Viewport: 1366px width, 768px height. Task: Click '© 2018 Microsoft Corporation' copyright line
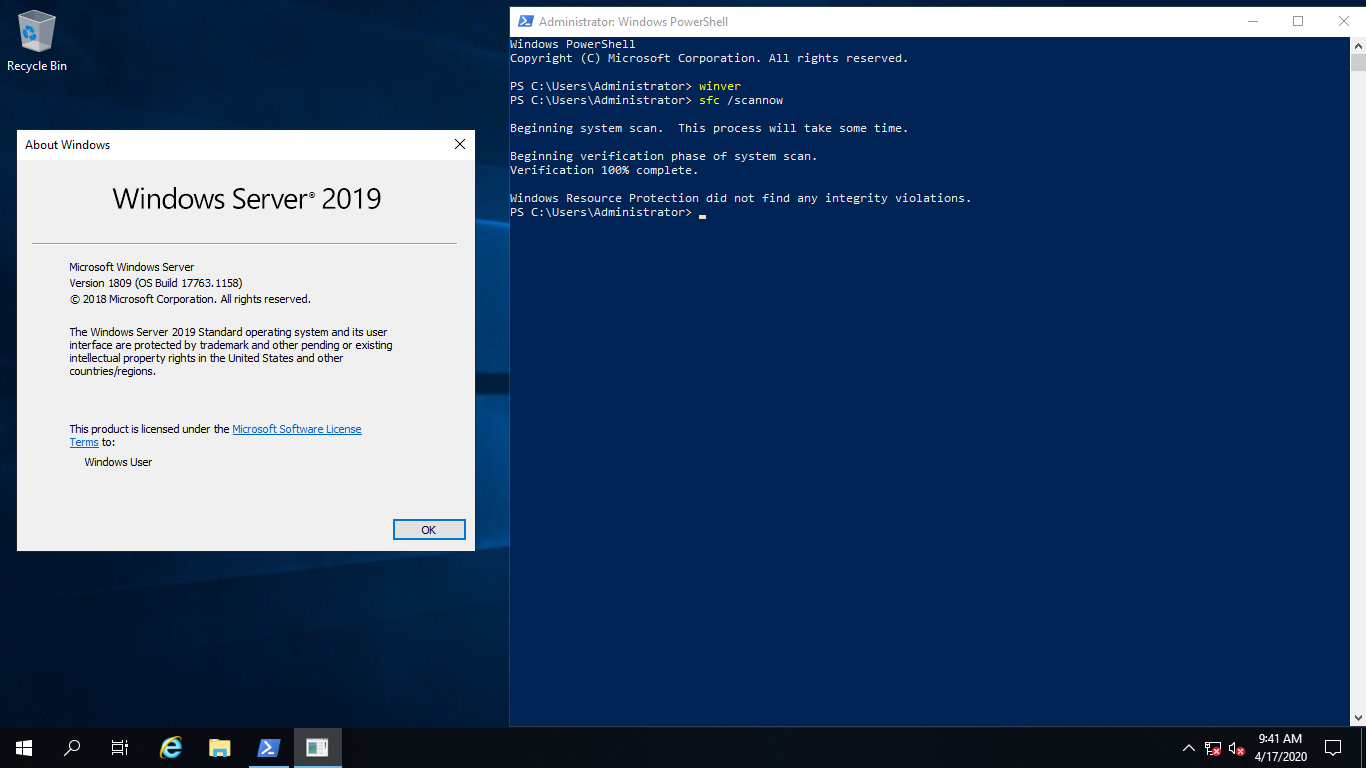(x=190, y=299)
